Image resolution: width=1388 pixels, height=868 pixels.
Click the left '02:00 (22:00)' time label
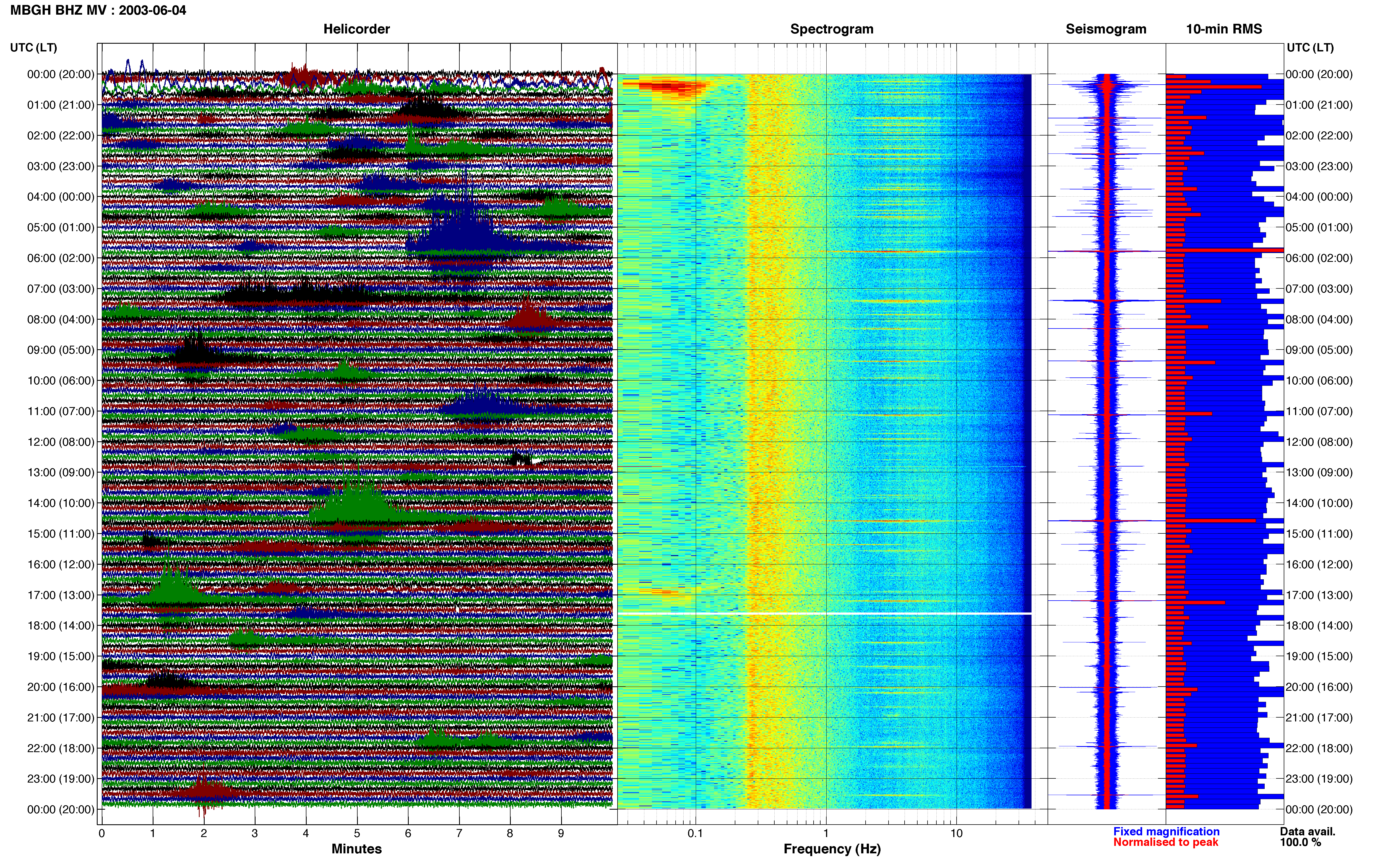(x=60, y=135)
